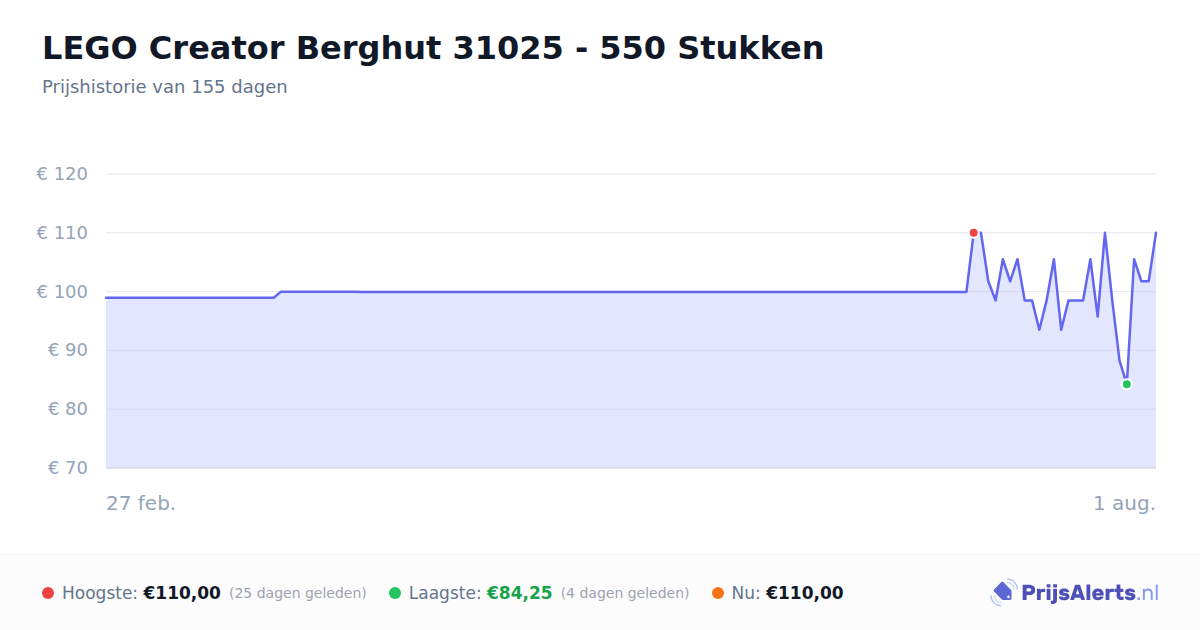
Task: Click the orange Nu legend dot
Action: (x=718, y=593)
